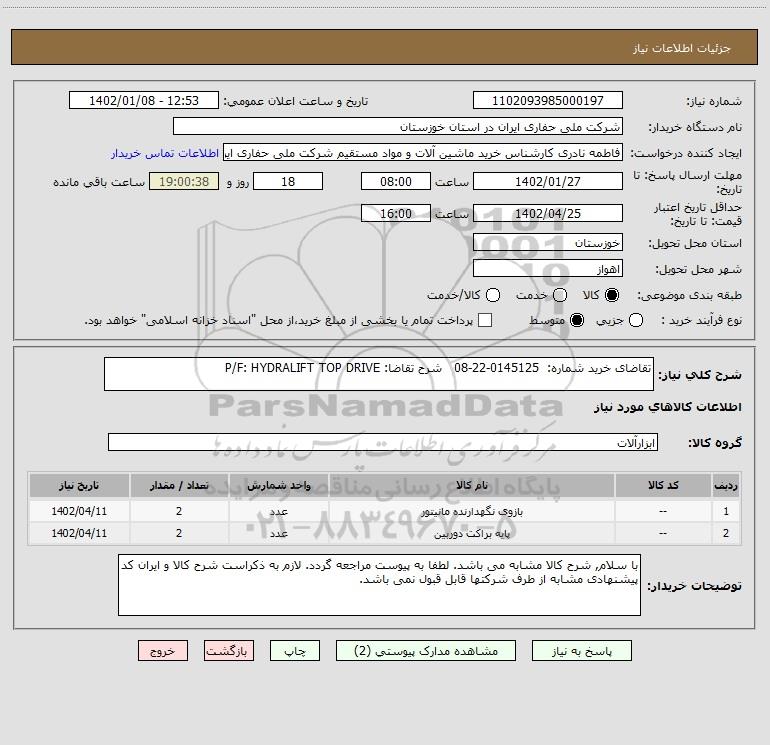Screen dimensions: 770x745
Task: Click the شرح کلی نیاز label
Action: [700, 375]
